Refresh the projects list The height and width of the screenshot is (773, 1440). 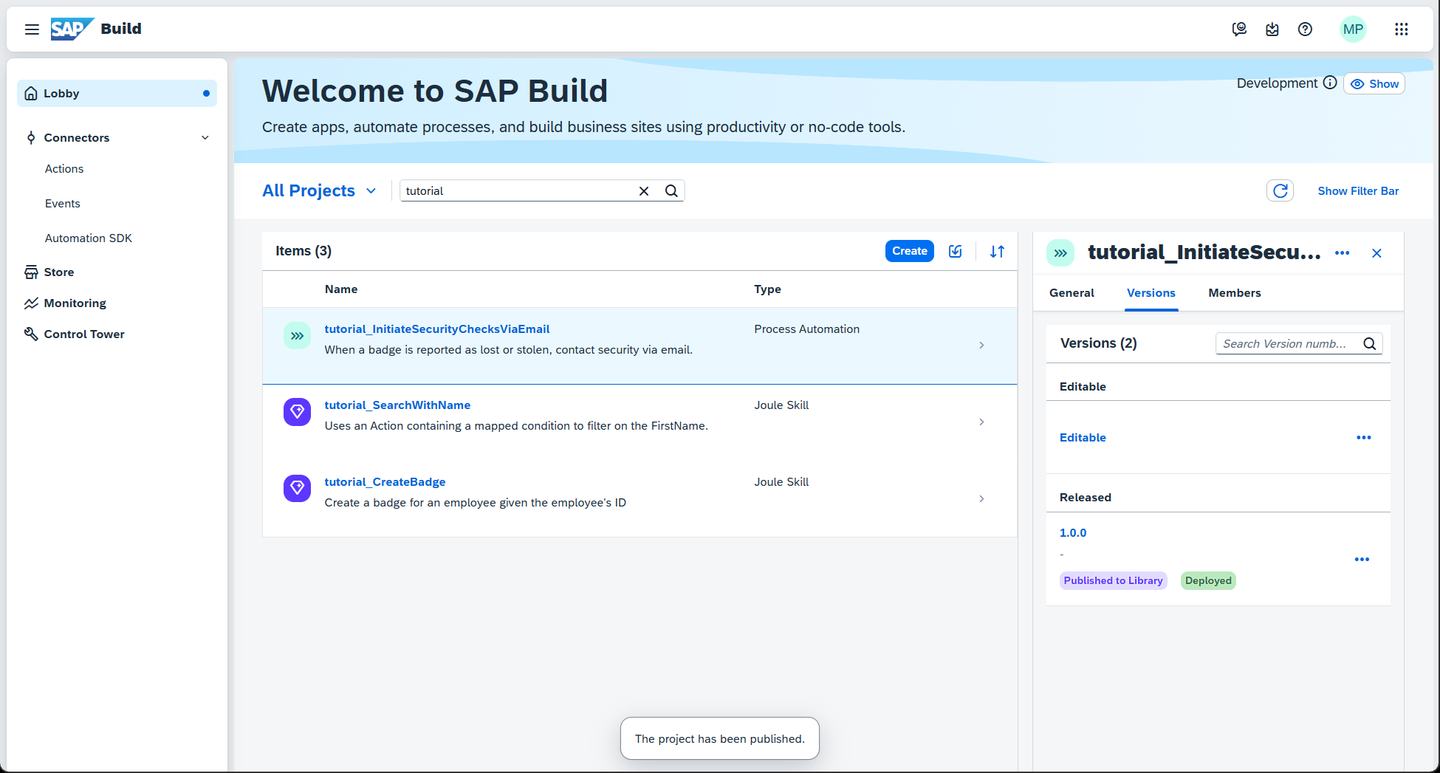[x=1280, y=191]
